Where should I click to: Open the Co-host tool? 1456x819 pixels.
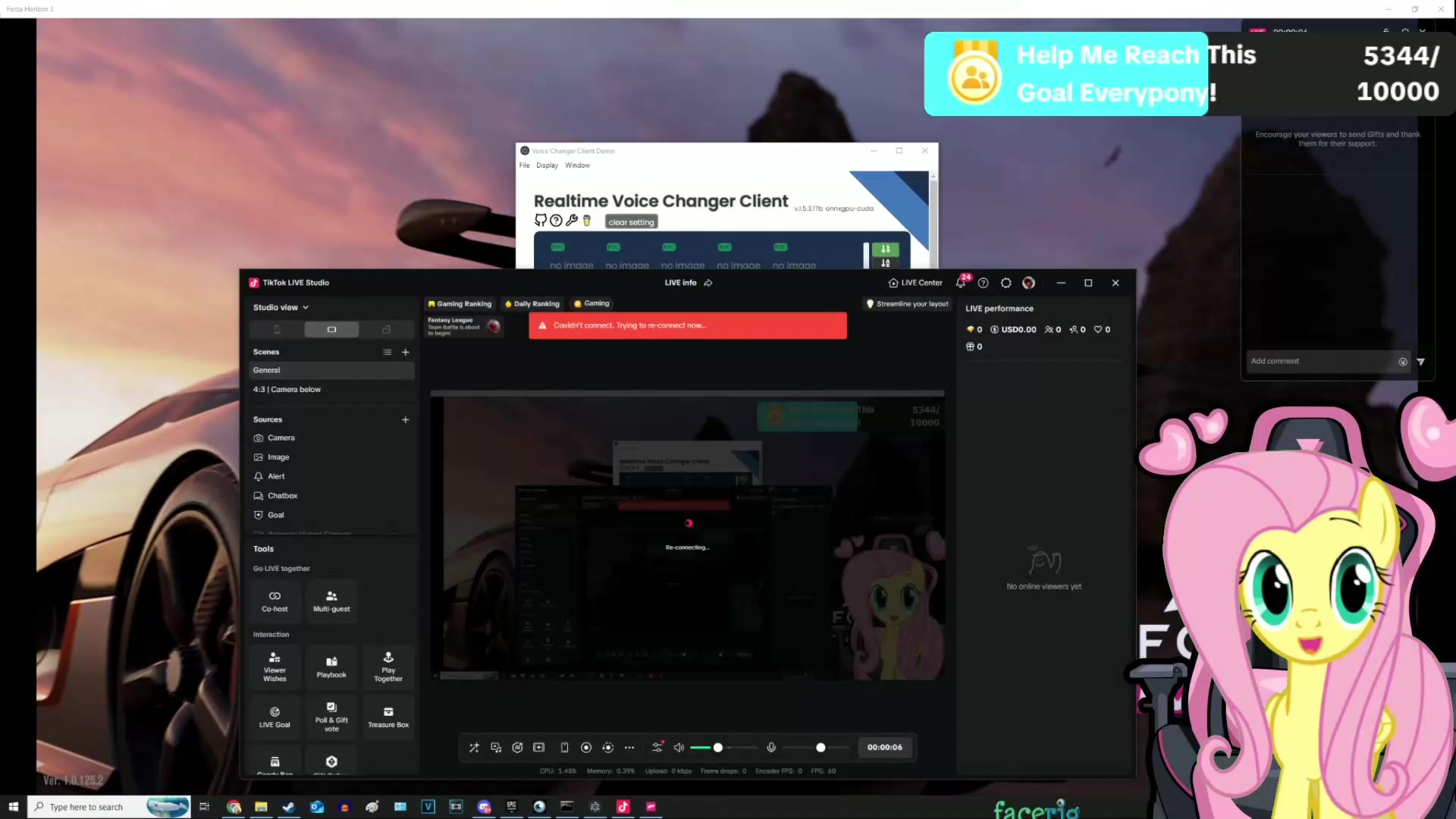coord(275,601)
